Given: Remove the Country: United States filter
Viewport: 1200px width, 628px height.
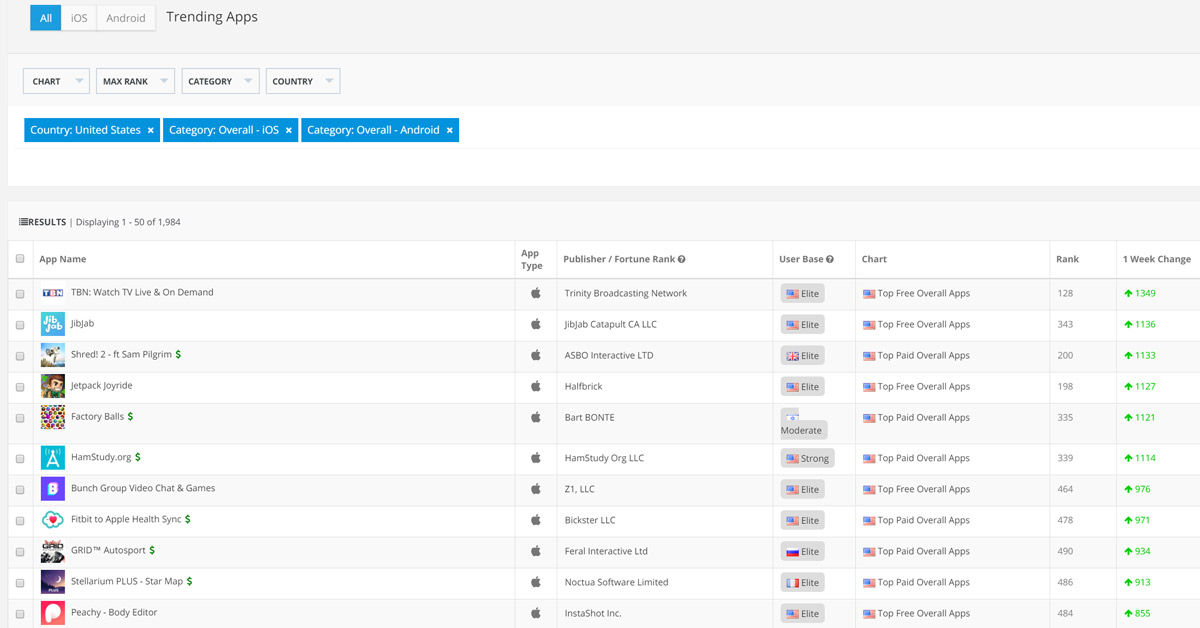Looking at the screenshot, I should (150, 130).
